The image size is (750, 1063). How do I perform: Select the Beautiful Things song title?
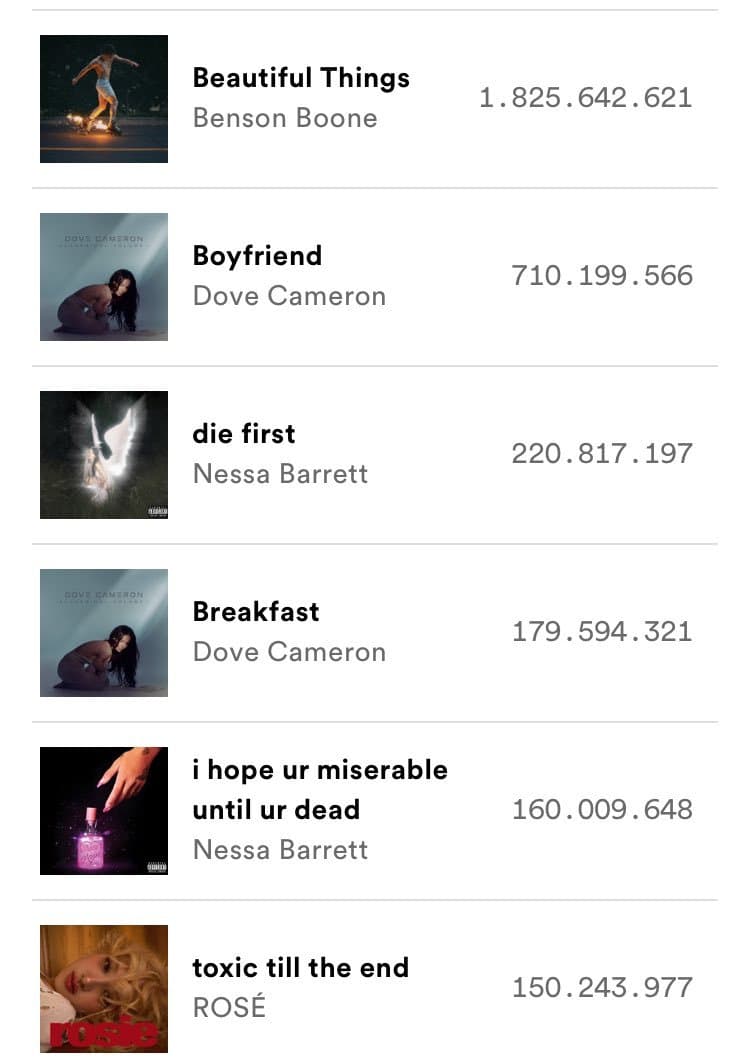301,79
